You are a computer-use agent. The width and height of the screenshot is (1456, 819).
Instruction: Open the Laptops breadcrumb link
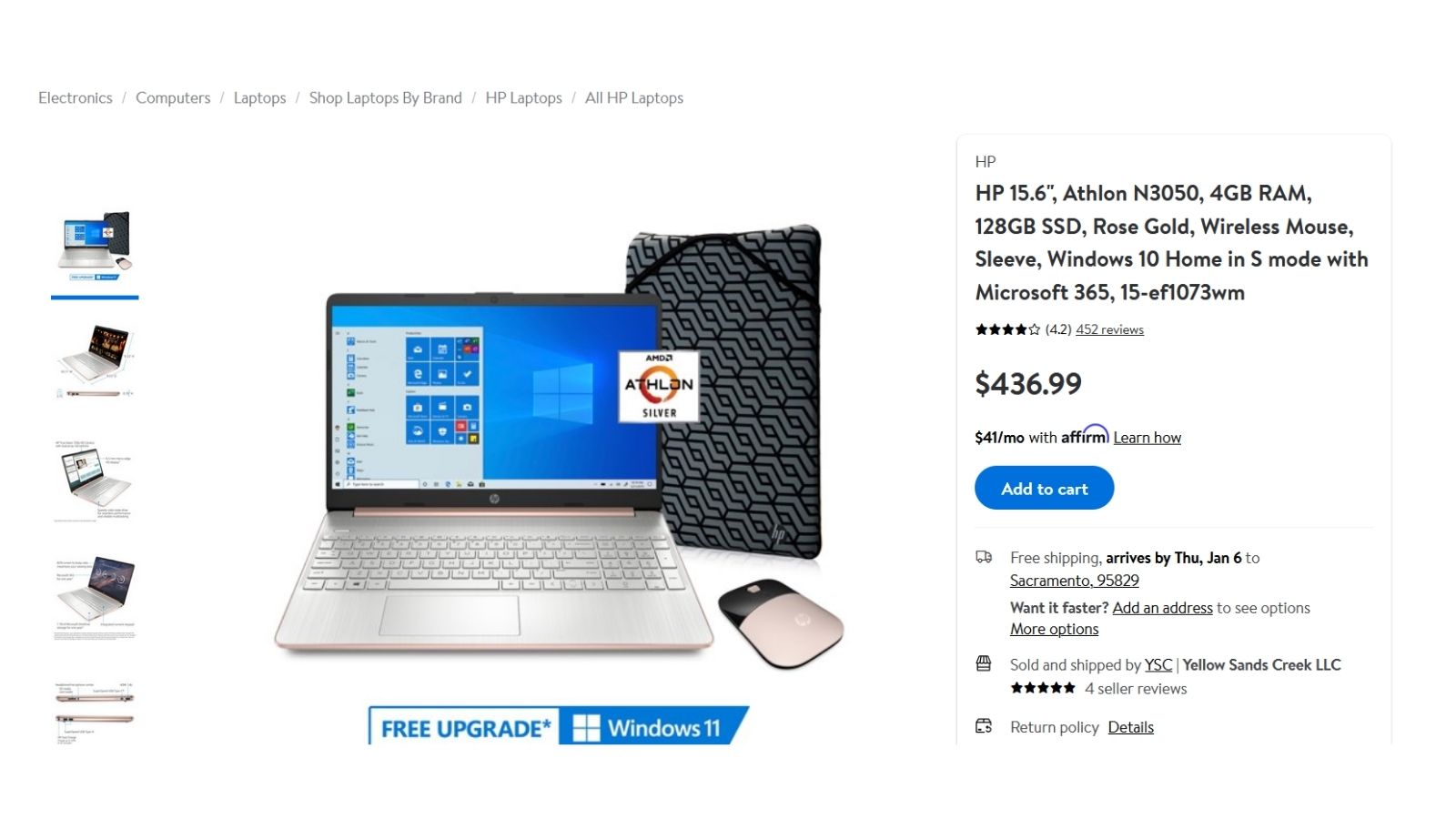[259, 97]
